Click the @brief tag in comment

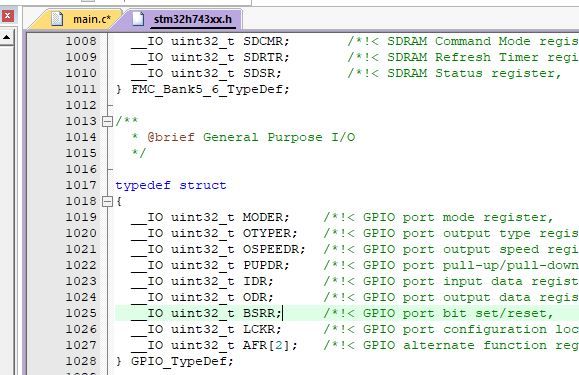click(171, 137)
